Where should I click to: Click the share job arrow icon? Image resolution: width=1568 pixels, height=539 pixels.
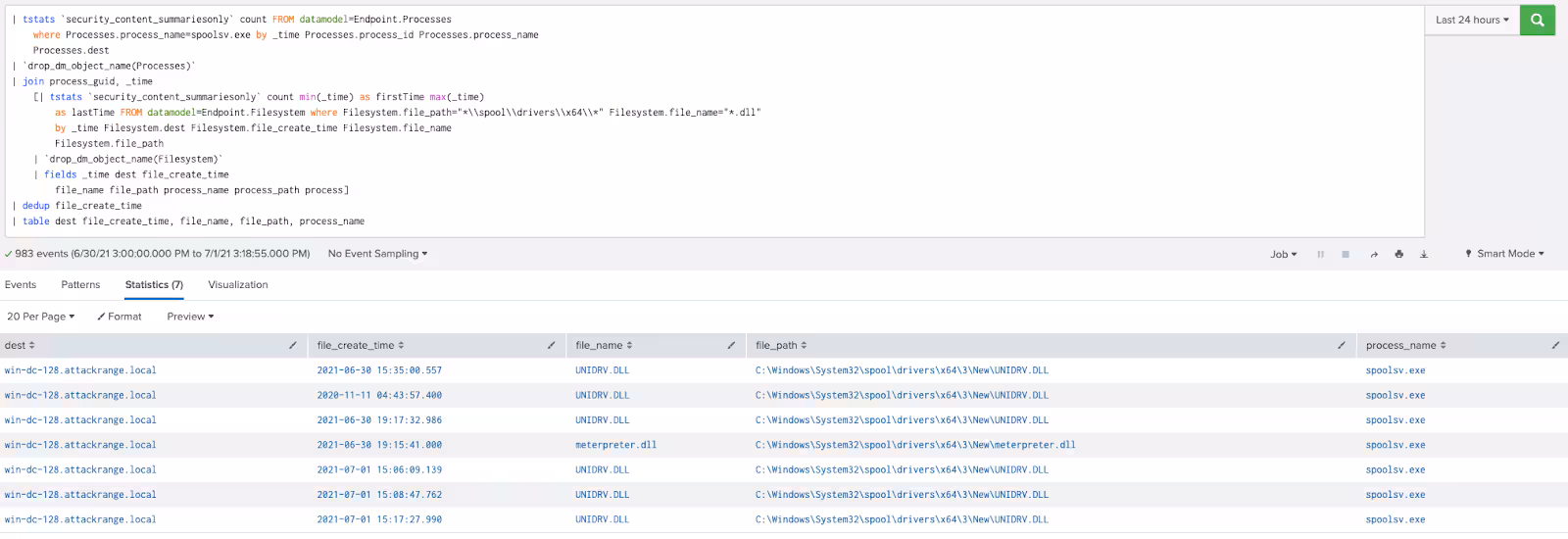click(x=1373, y=254)
